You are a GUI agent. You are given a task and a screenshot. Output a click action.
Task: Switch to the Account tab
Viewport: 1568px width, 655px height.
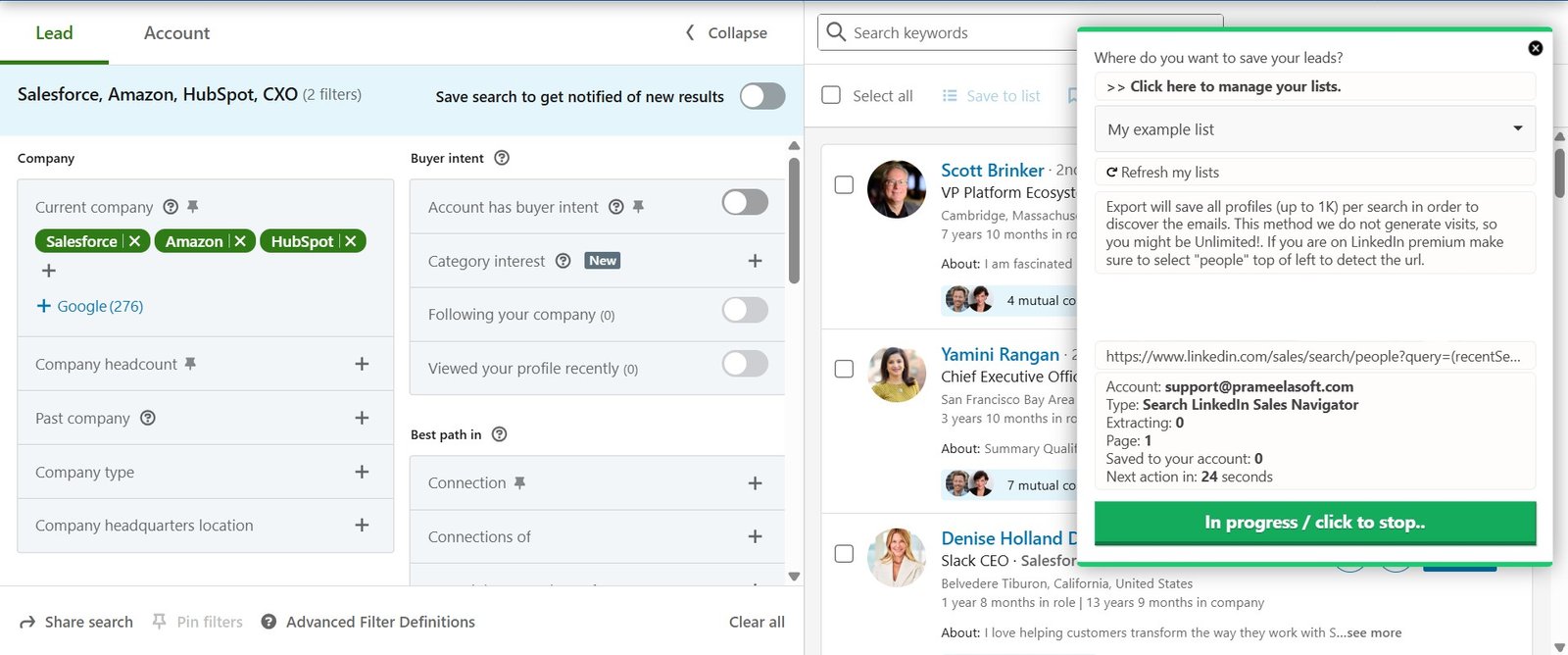[176, 33]
